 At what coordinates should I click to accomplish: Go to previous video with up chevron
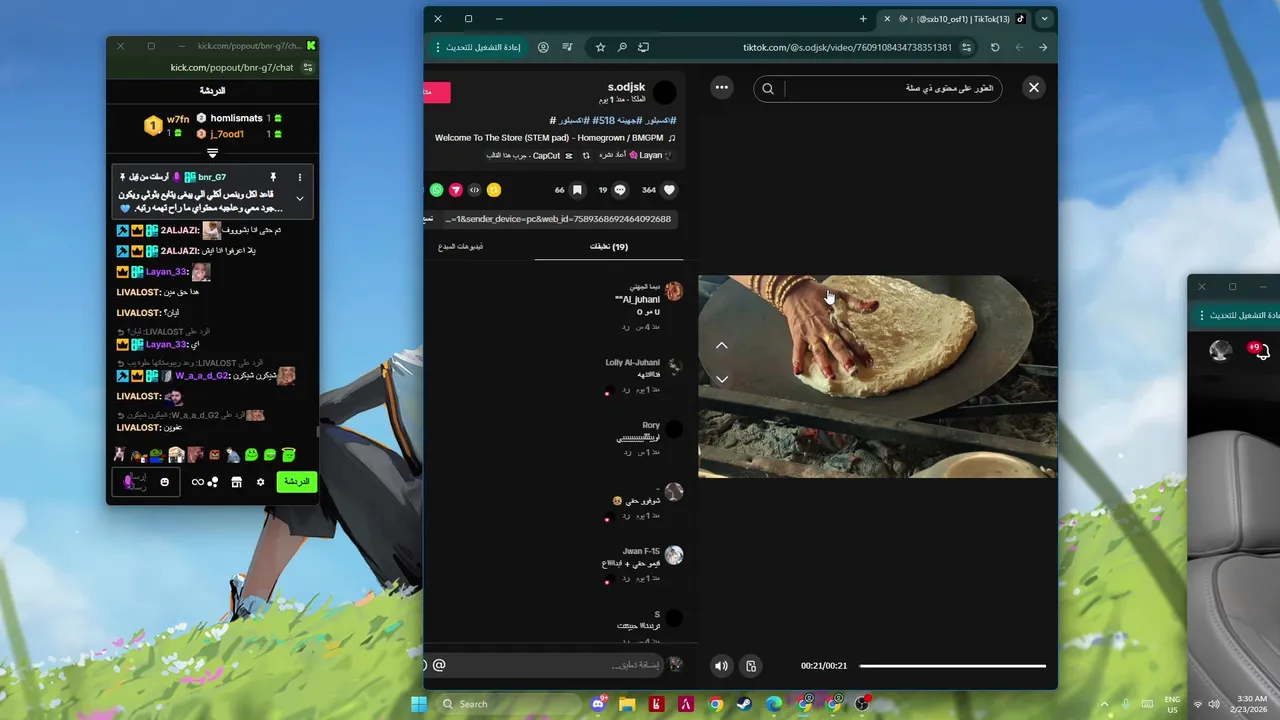click(x=722, y=345)
